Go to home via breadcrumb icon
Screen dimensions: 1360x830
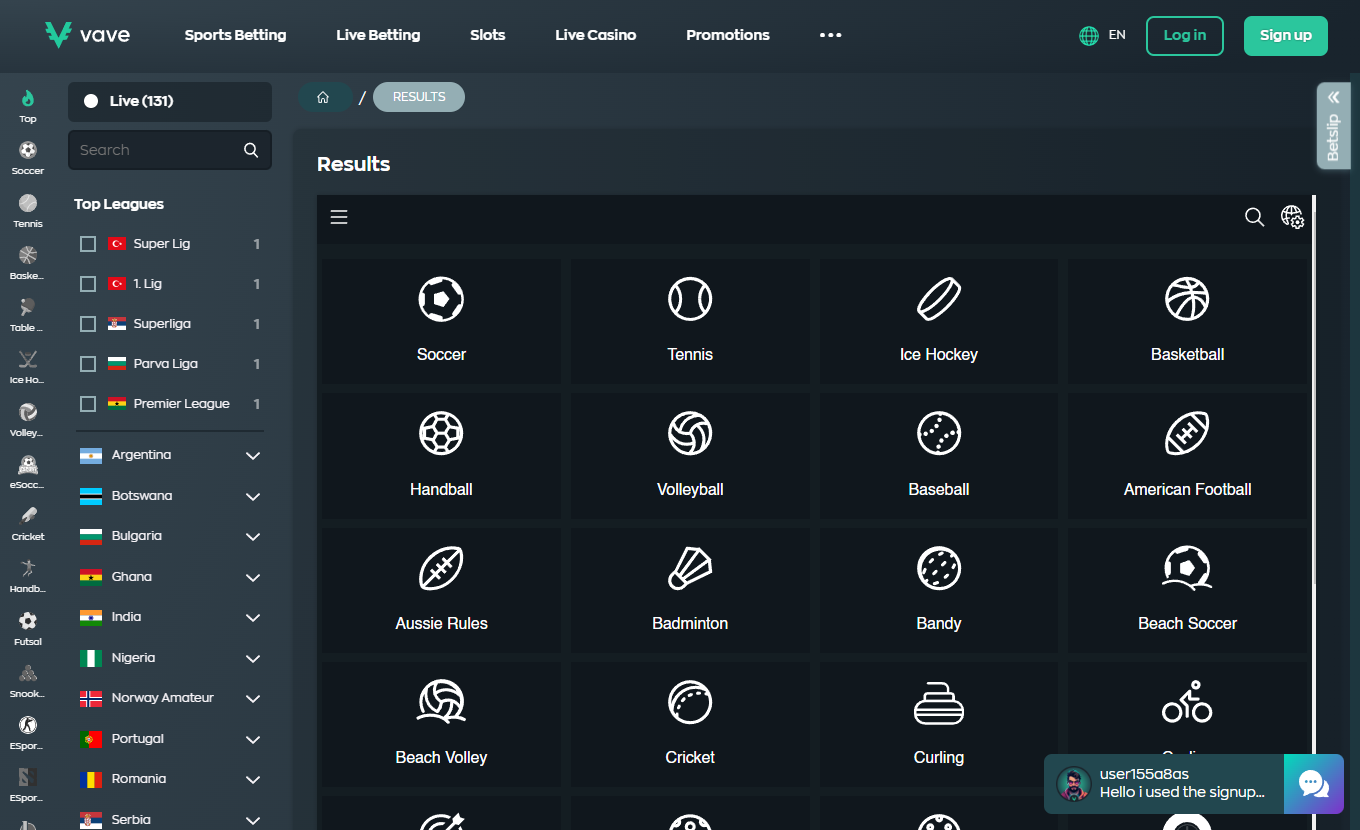point(323,97)
